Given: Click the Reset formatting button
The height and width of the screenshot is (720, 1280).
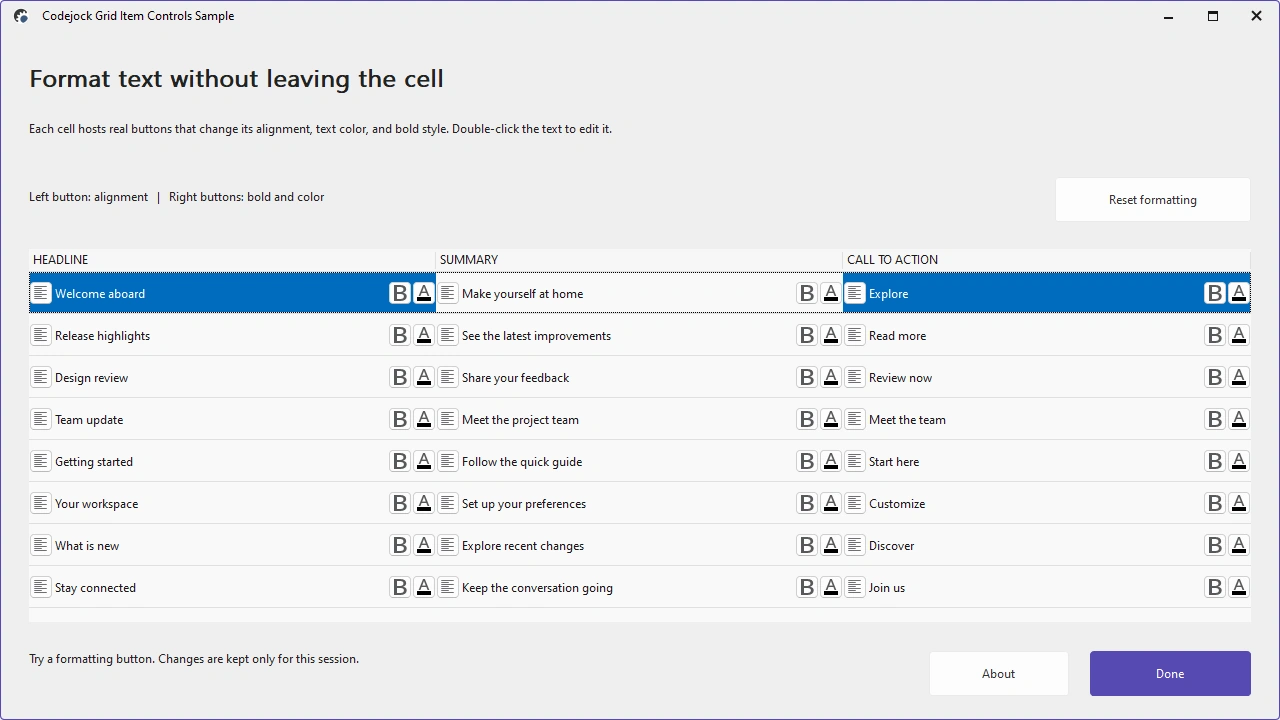Looking at the screenshot, I should tap(1153, 200).
